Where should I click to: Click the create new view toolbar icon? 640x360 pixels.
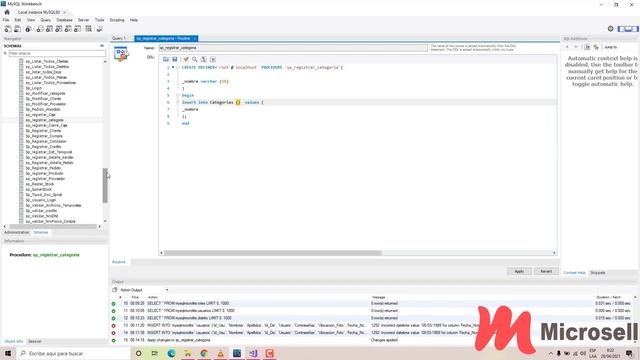tap(58, 29)
